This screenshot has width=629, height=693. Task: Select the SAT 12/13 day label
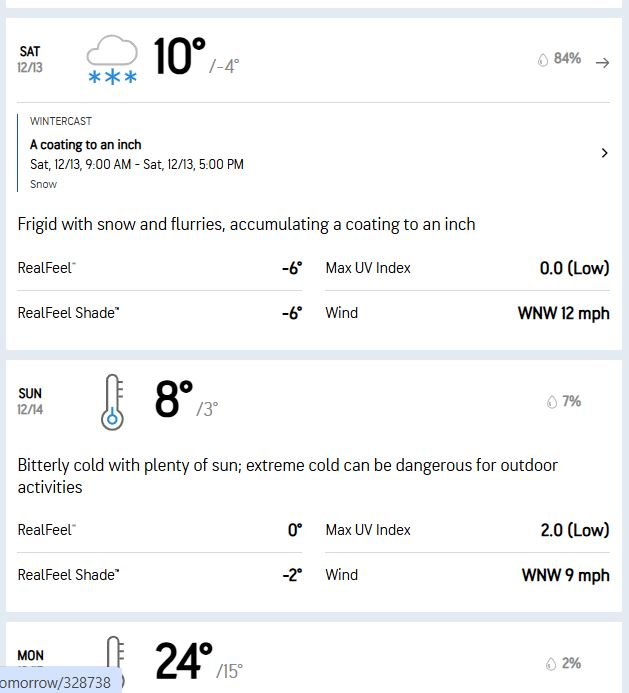tap(30, 59)
